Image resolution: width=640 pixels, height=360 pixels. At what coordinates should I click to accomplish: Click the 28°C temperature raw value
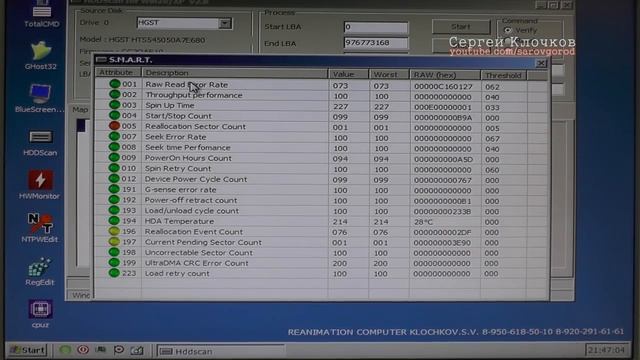pyautogui.click(x=423, y=222)
